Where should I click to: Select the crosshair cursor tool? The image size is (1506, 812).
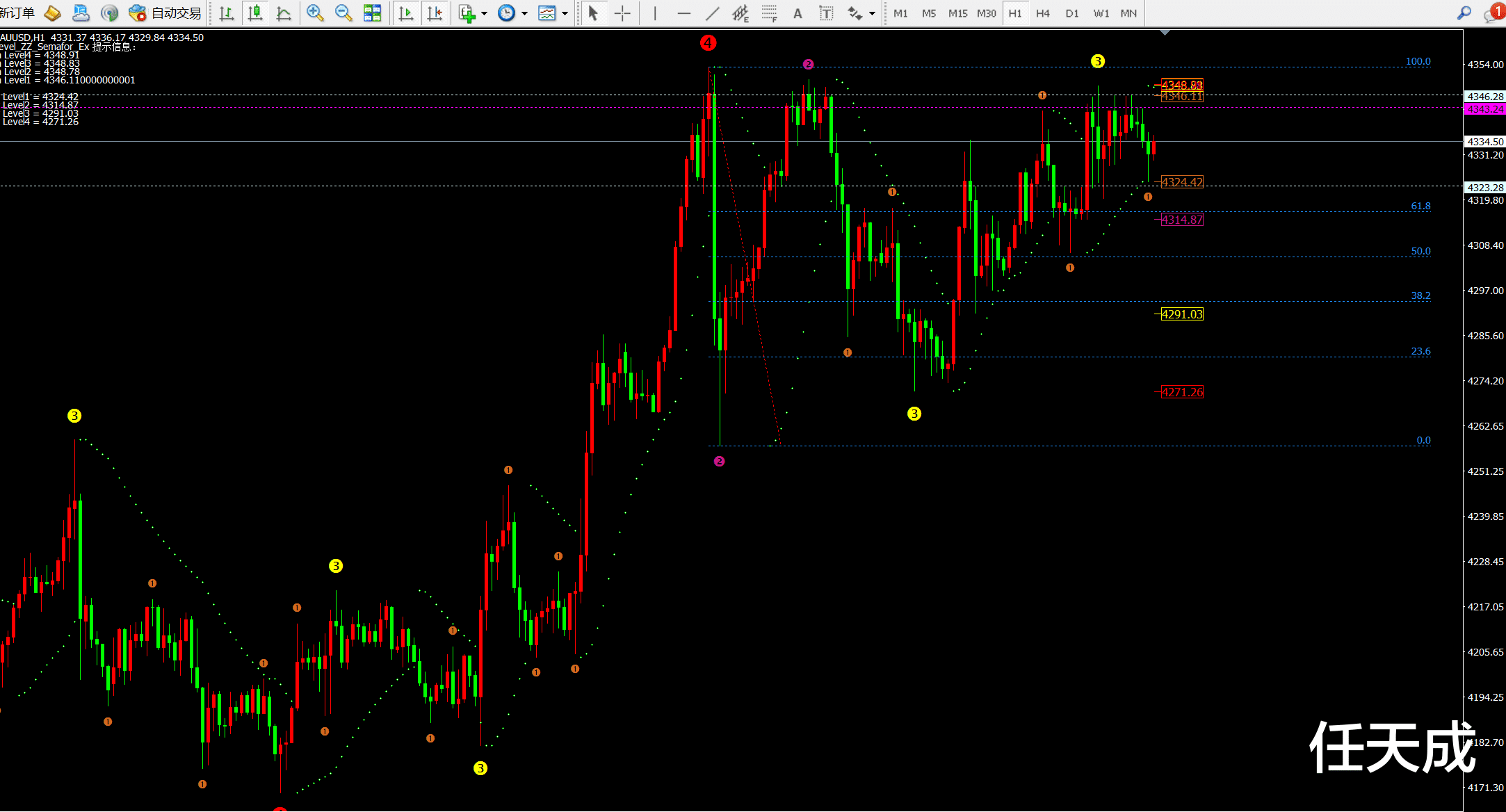point(622,13)
